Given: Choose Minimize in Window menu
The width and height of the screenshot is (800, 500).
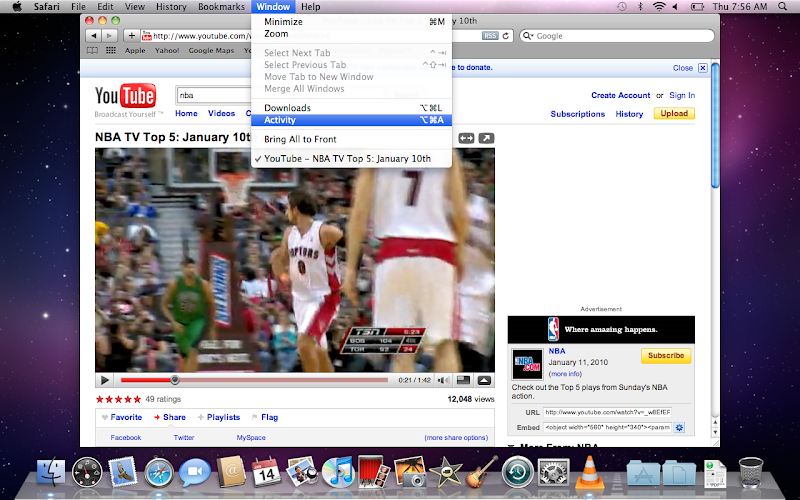Looking at the screenshot, I should (351, 21).
